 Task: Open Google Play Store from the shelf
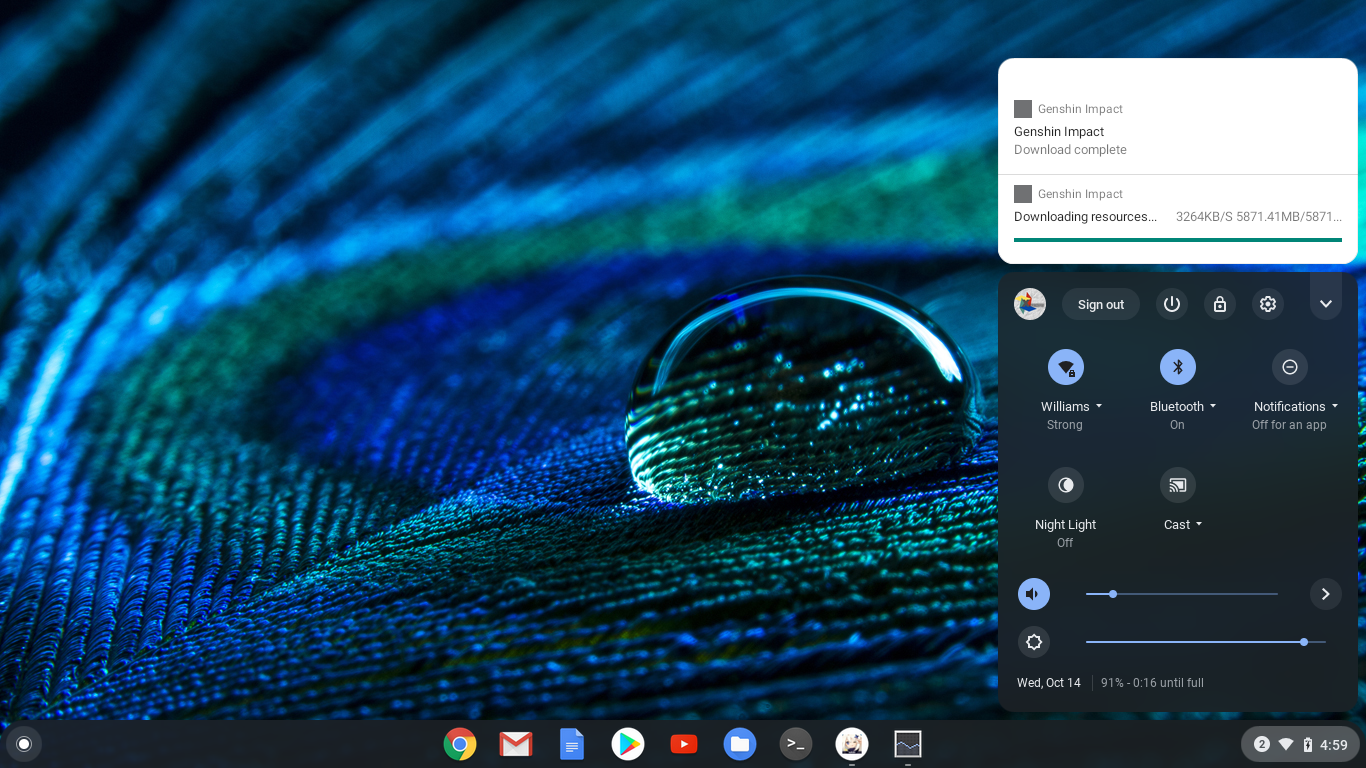[x=628, y=744]
